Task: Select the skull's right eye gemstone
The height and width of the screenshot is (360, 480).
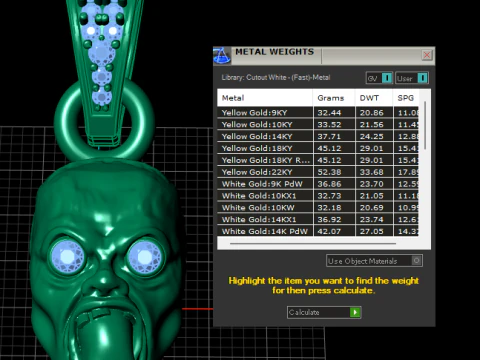Action: click(145, 257)
